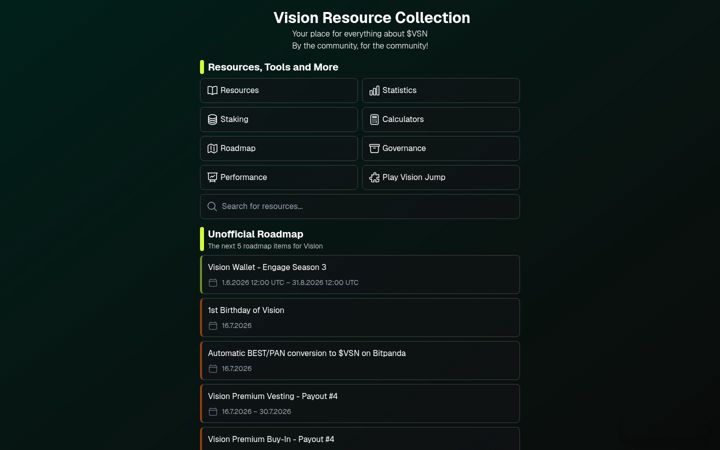Click the date range 16.7.2026 – 30.7.2026
This screenshot has width=720, height=450.
[x=256, y=412]
